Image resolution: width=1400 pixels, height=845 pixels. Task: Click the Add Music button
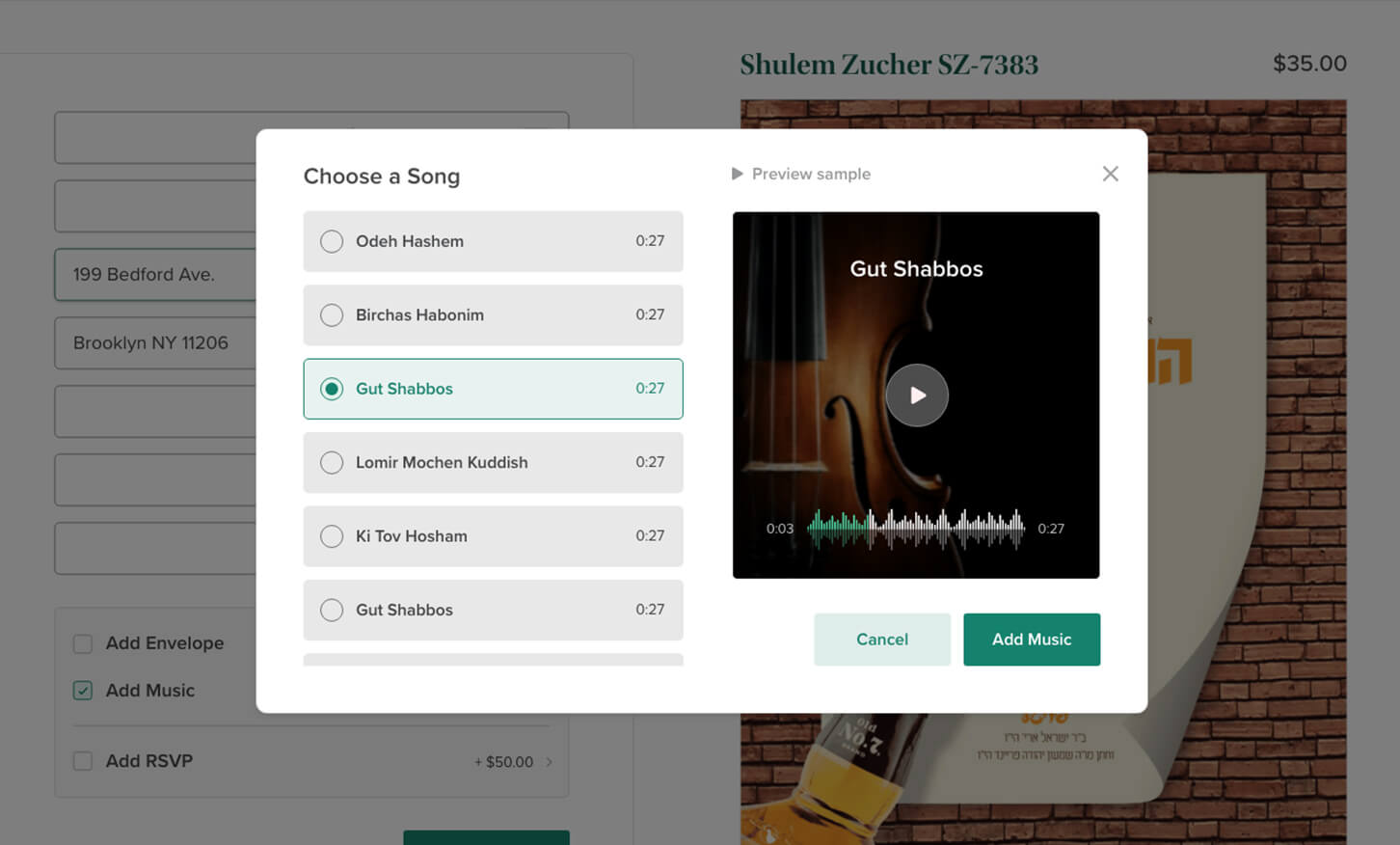[1032, 640]
